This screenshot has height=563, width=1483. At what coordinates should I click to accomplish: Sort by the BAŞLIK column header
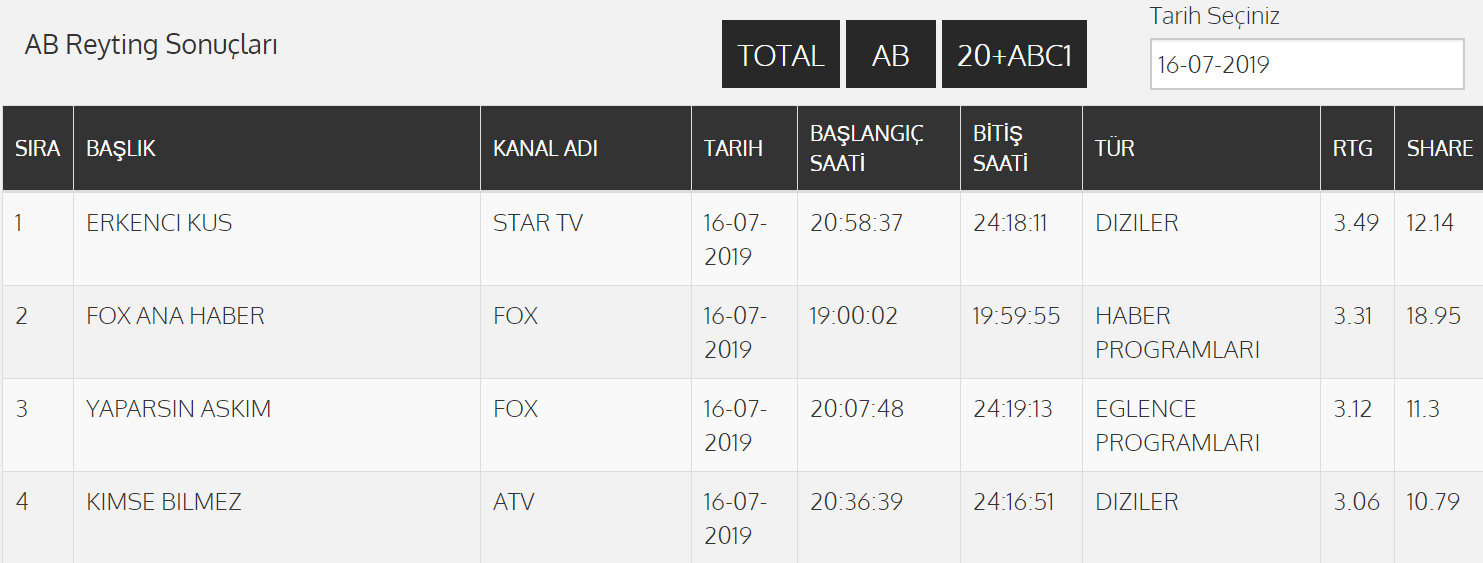click(121, 149)
